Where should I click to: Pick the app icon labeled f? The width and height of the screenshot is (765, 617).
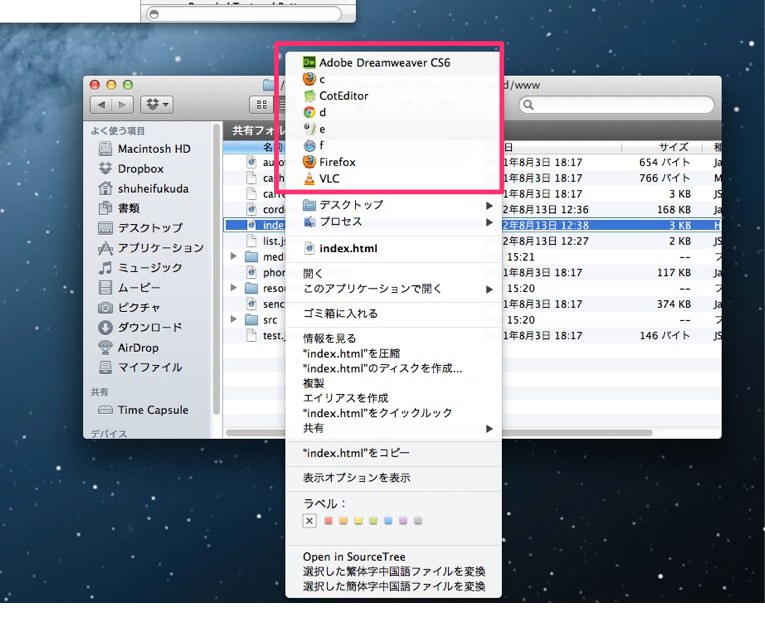309,145
